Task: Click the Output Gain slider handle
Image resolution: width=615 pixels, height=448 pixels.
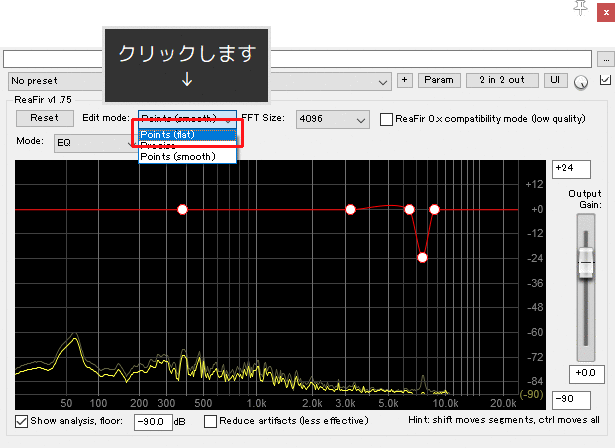Action: pyautogui.click(x=584, y=265)
